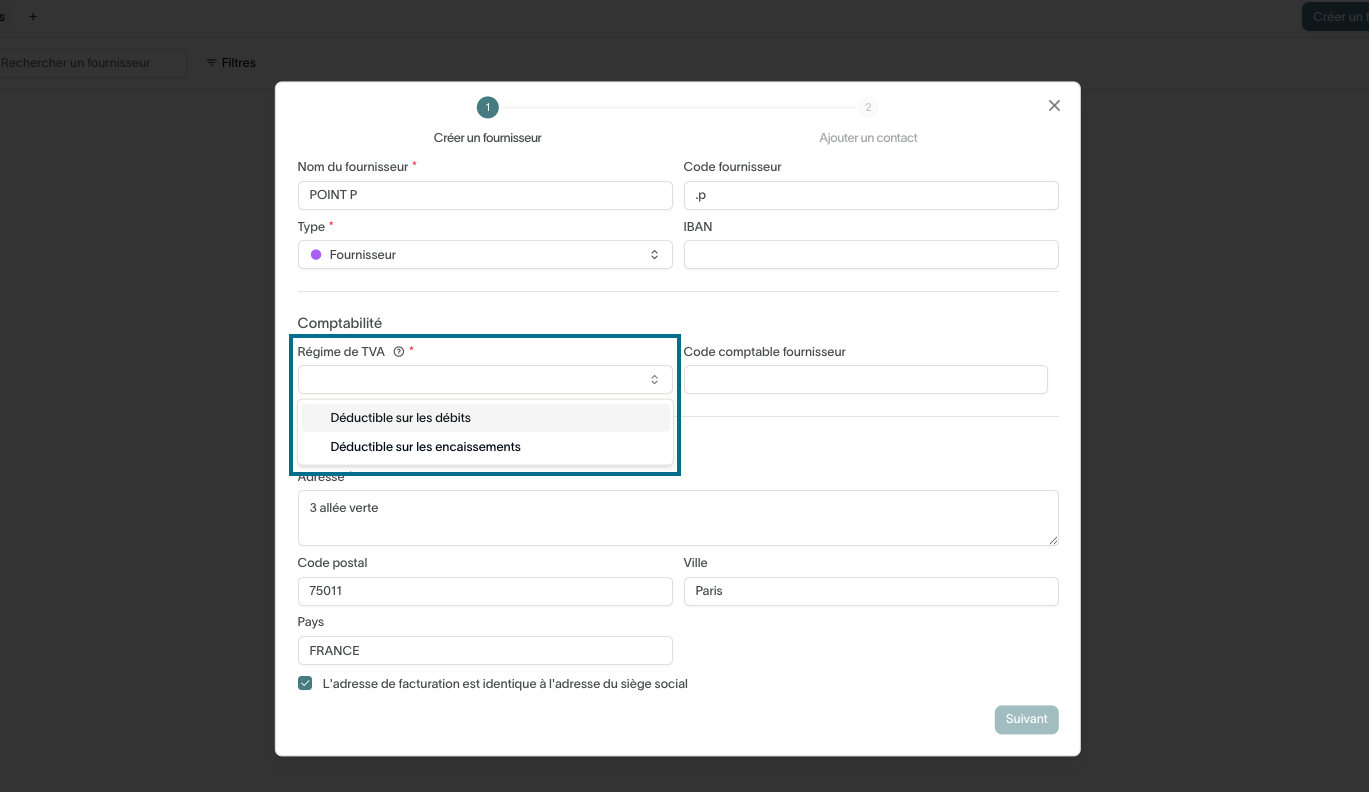This screenshot has width=1369, height=792.
Task: Click the IBAN input field
Action: [x=871, y=255]
